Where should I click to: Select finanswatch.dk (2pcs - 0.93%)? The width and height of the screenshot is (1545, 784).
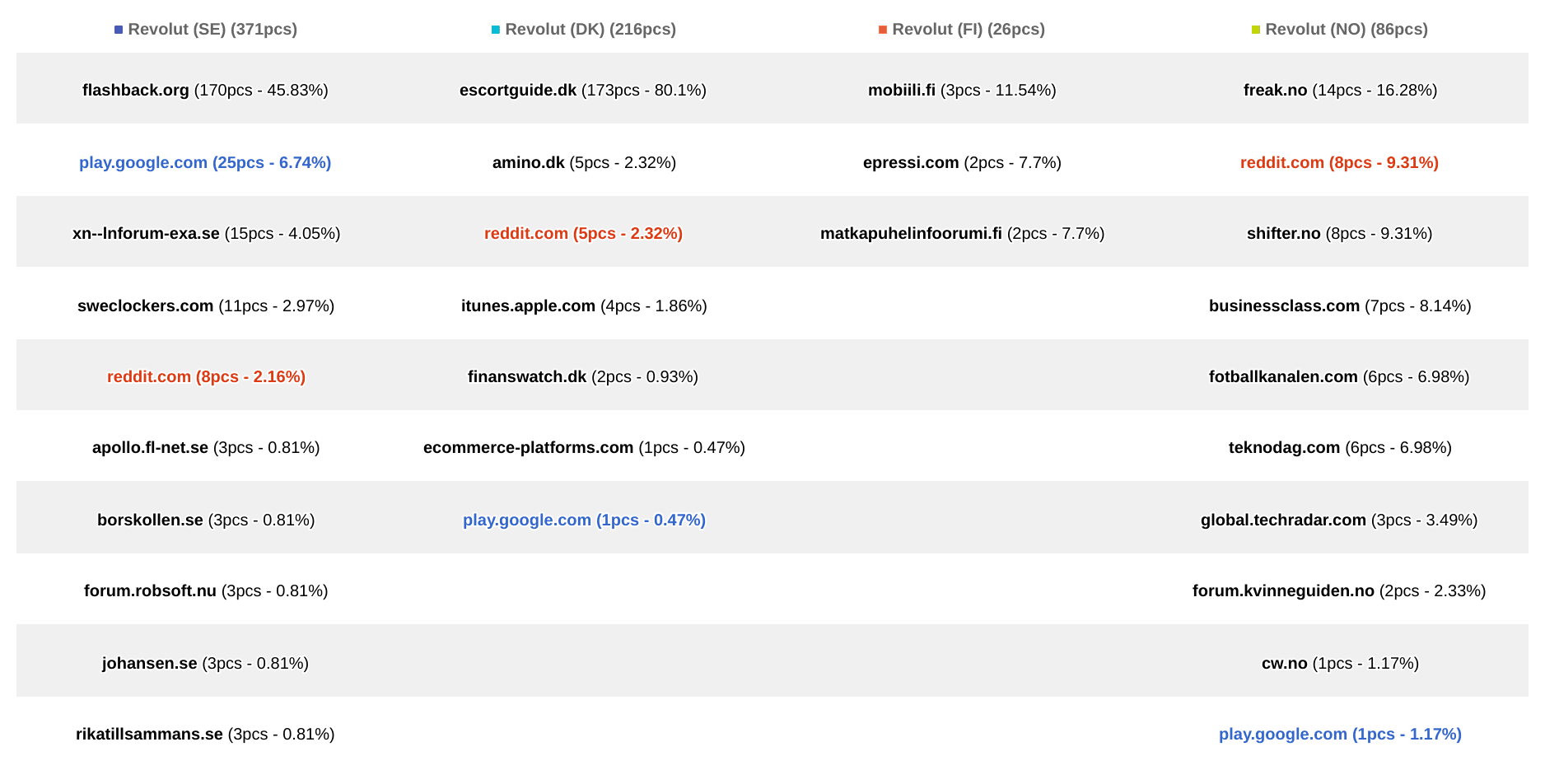tap(583, 377)
